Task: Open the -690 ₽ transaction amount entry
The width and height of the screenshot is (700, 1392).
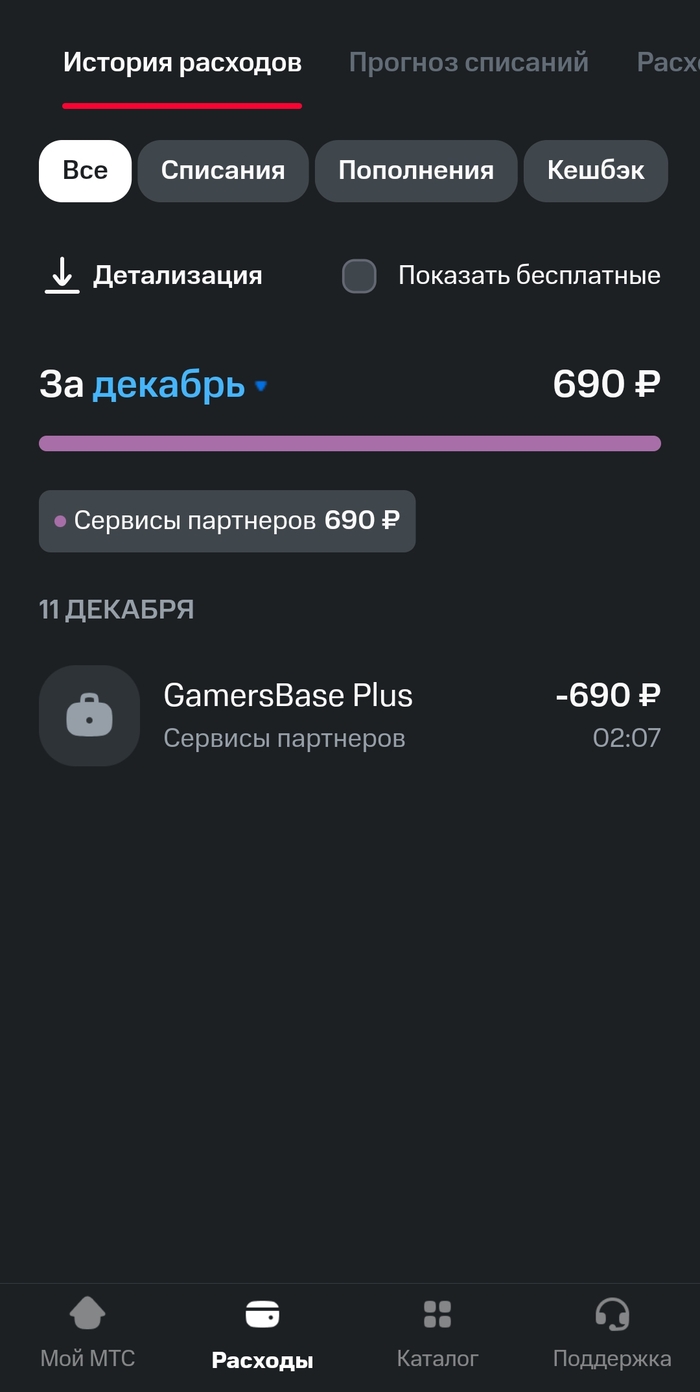Action: [607, 695]
